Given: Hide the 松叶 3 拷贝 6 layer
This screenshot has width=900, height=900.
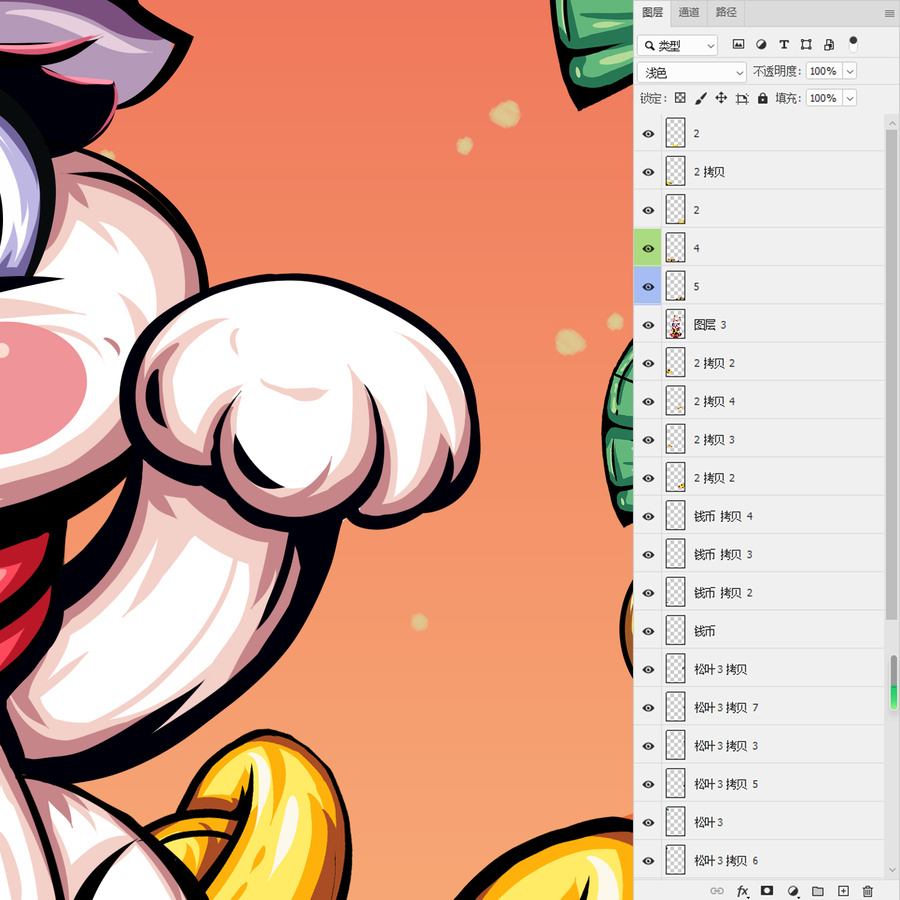Looking at the screenshot, I should coord(648,861).
